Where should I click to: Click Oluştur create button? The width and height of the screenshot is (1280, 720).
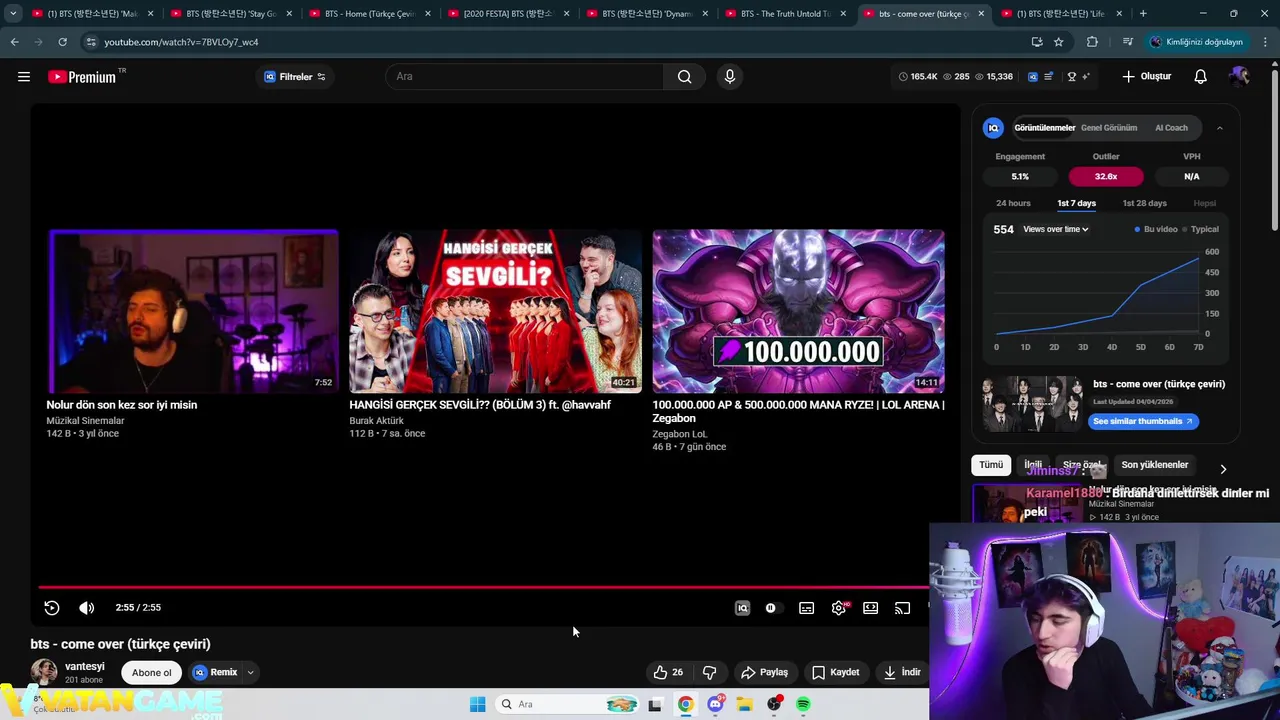(1147, 77)
